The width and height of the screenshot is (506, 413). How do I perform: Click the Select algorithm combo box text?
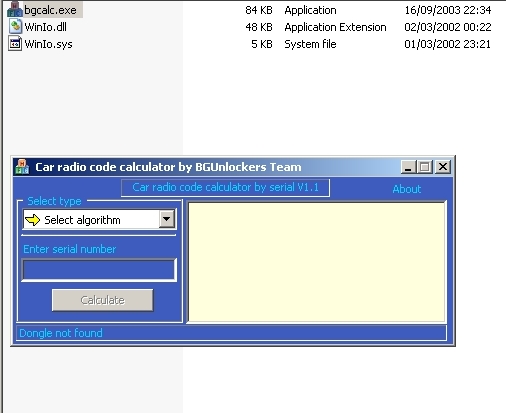coord(82,220)
